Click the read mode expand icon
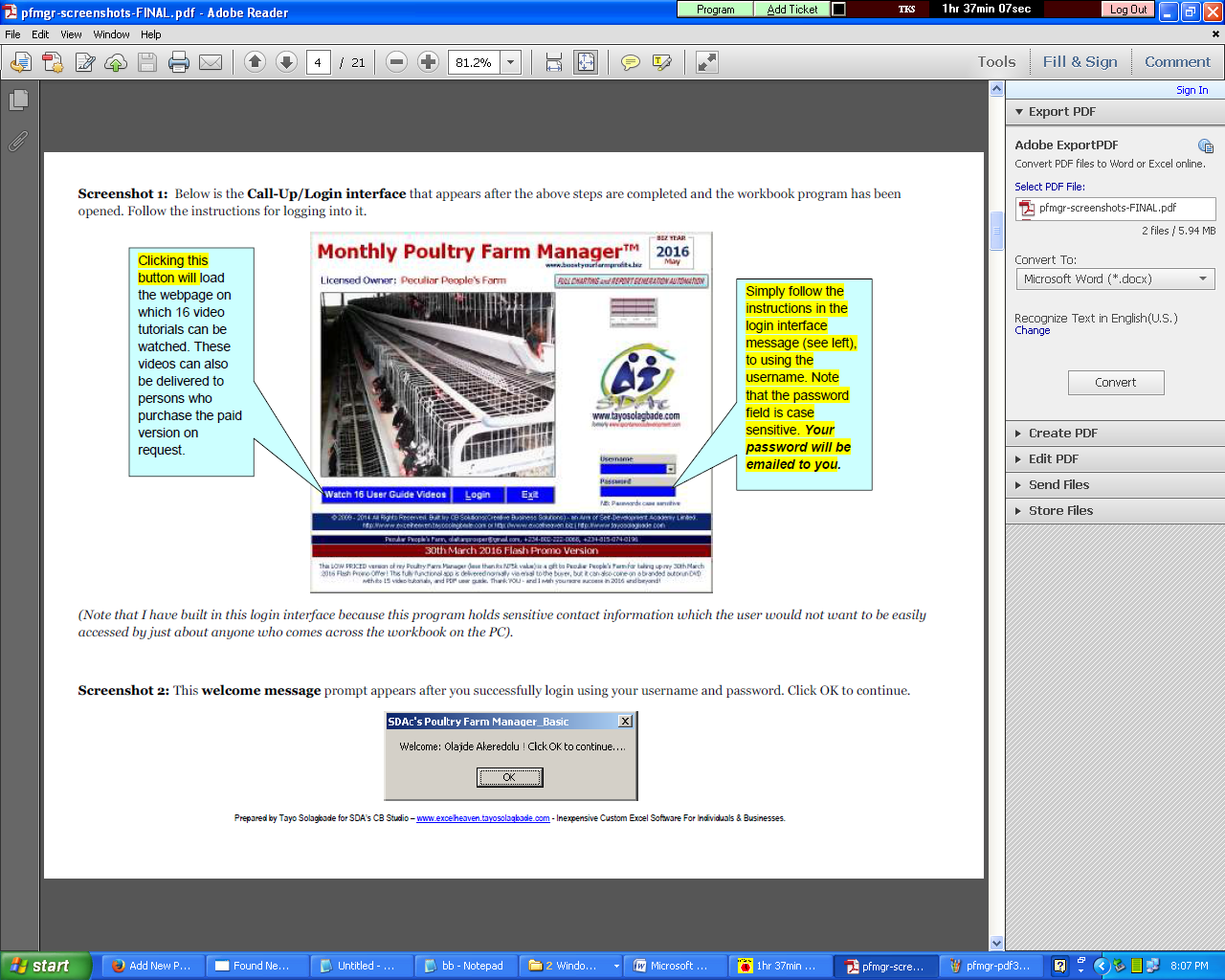The height and width of the screenshot is (980, 1225). [707, 62]
